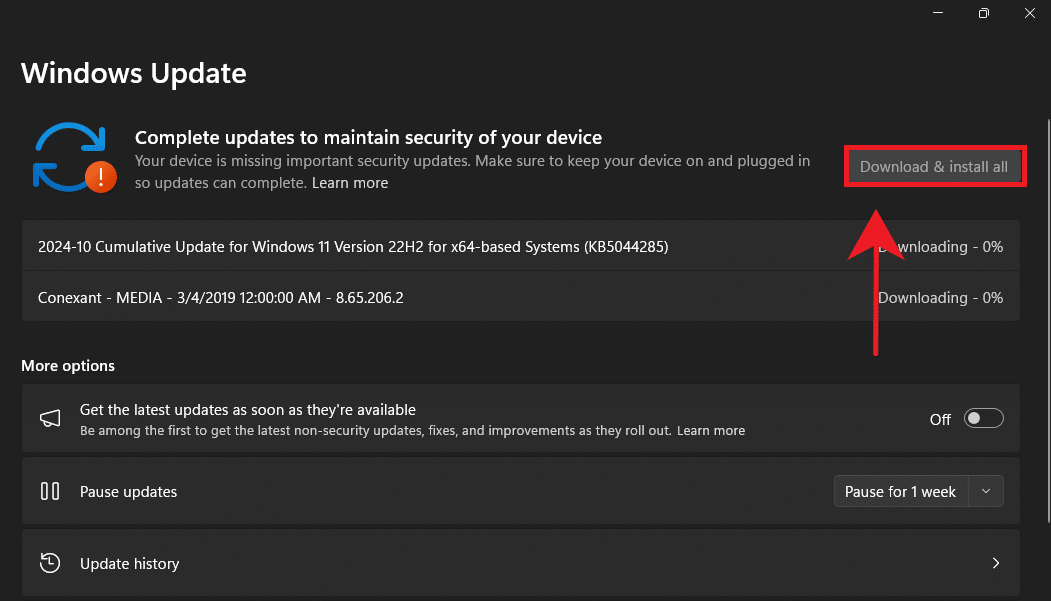Select the Conexant MEDIA driver update entry
This screenshot has width=1051, height=601.
[x=221, y=297]
